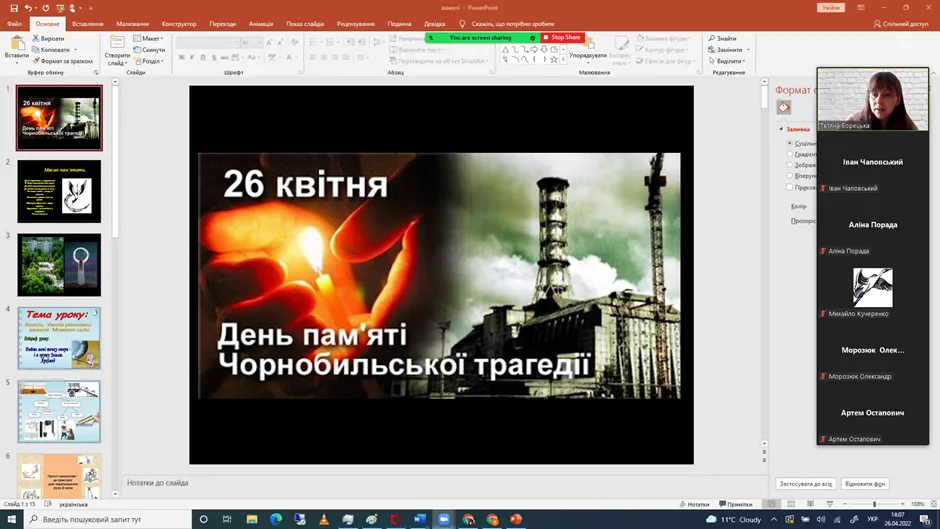Select the gradient fill (Градієнтна) radio option

click(x=790, y=154)
